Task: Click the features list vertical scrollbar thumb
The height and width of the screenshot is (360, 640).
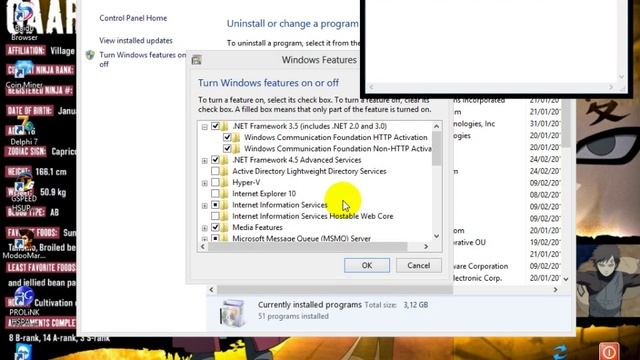Action: (436, 149)
